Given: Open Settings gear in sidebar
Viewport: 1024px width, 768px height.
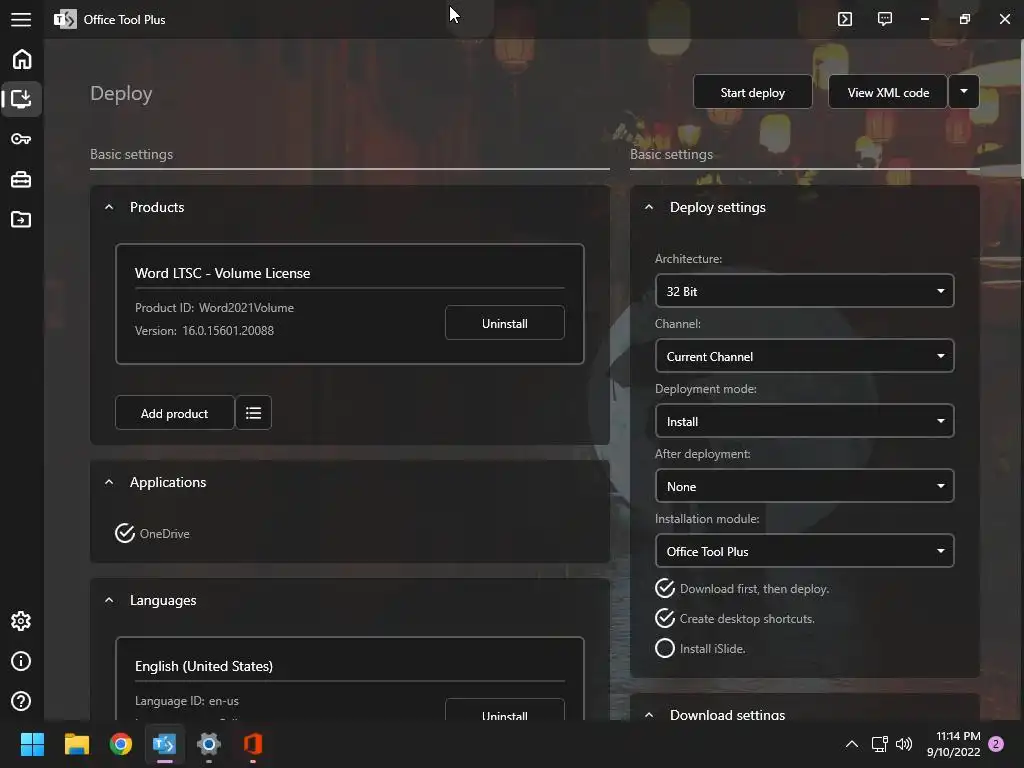Looking at the screenshot, I should click(21, 621).
